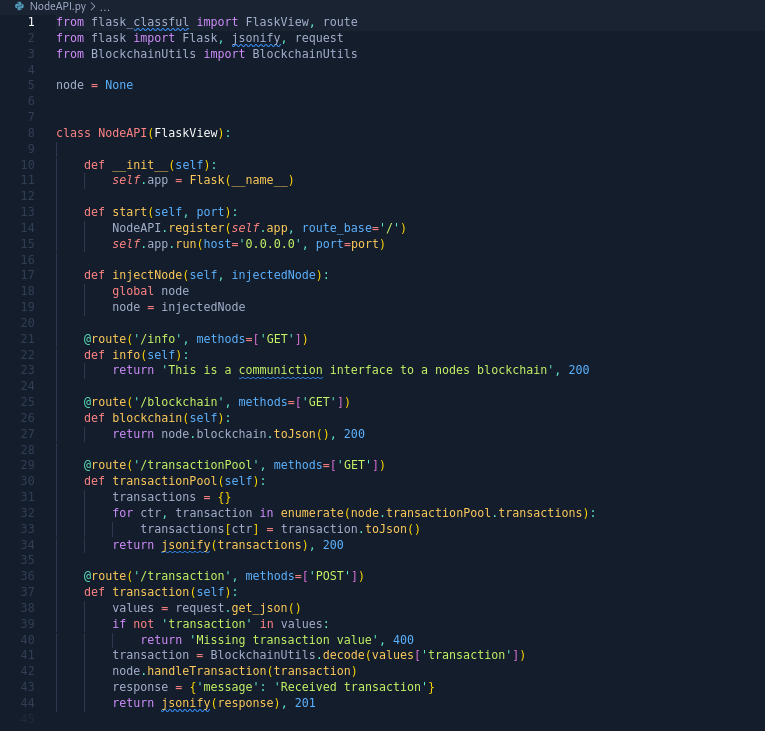Click the 200 status code on line 23

coord(579,370)
